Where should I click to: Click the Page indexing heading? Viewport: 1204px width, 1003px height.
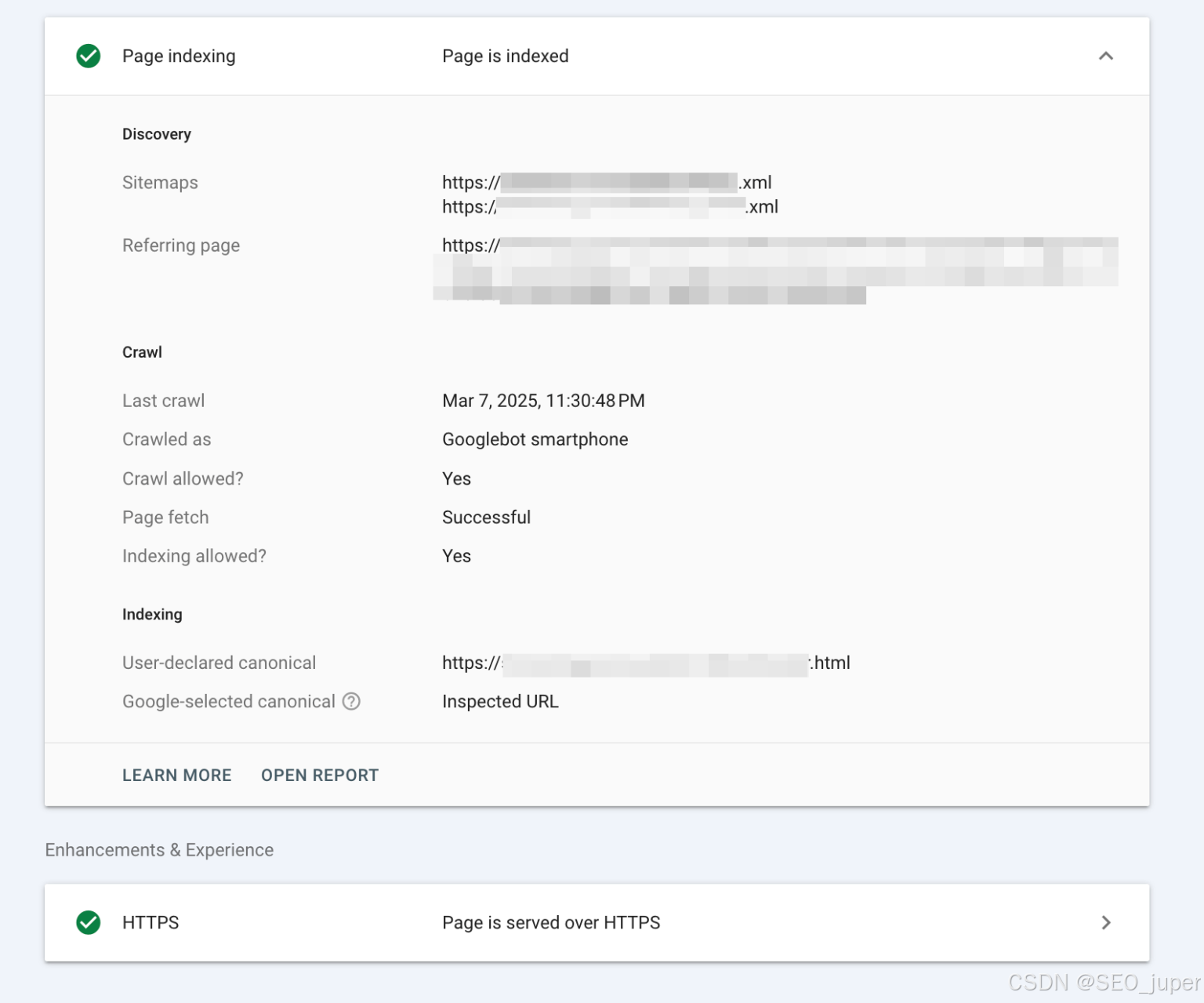tap(179, 56)
